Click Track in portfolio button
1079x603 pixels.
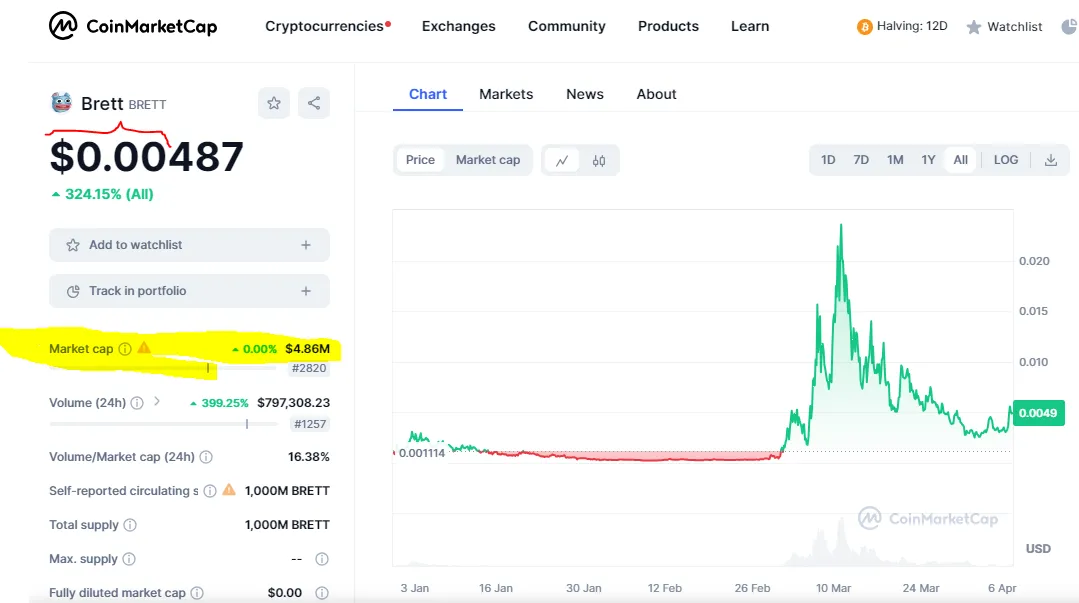[189, 291]
